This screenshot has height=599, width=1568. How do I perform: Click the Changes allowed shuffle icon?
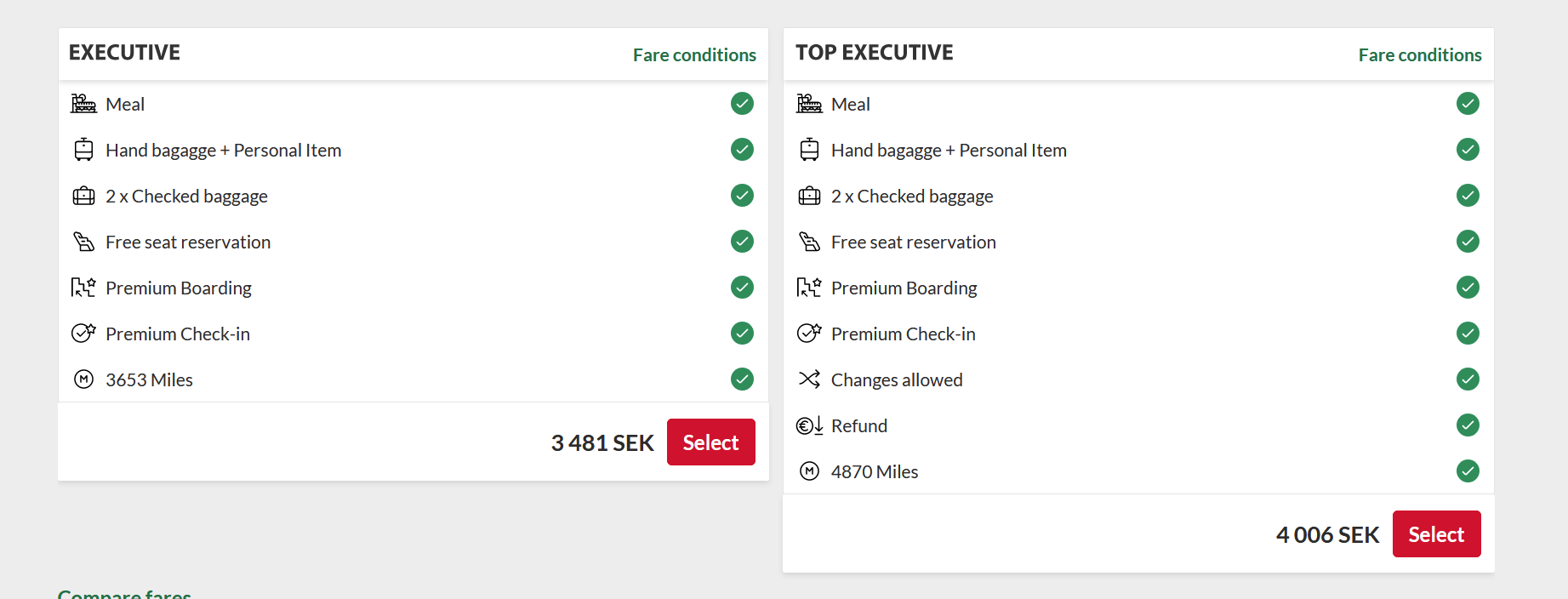809,379
